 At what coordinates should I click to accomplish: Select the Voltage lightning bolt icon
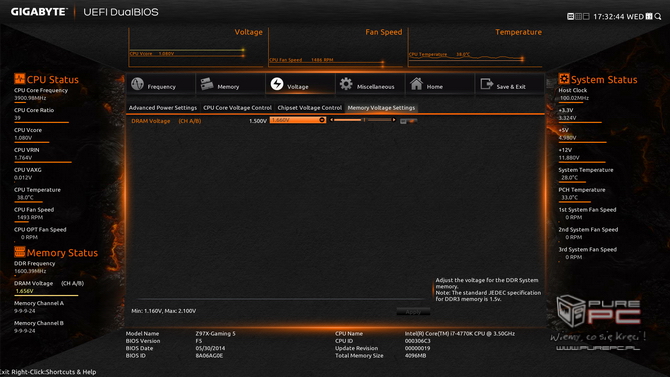(277, 84)
